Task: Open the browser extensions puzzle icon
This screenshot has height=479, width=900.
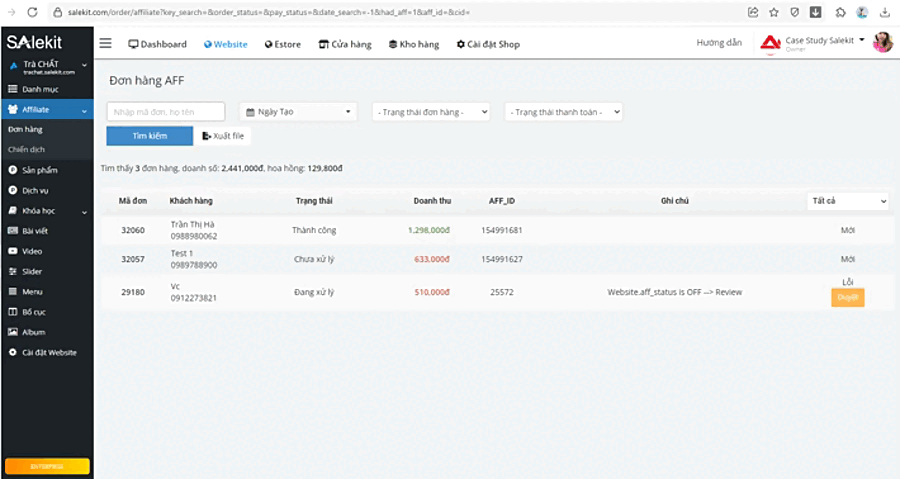Action: [840, 12]
